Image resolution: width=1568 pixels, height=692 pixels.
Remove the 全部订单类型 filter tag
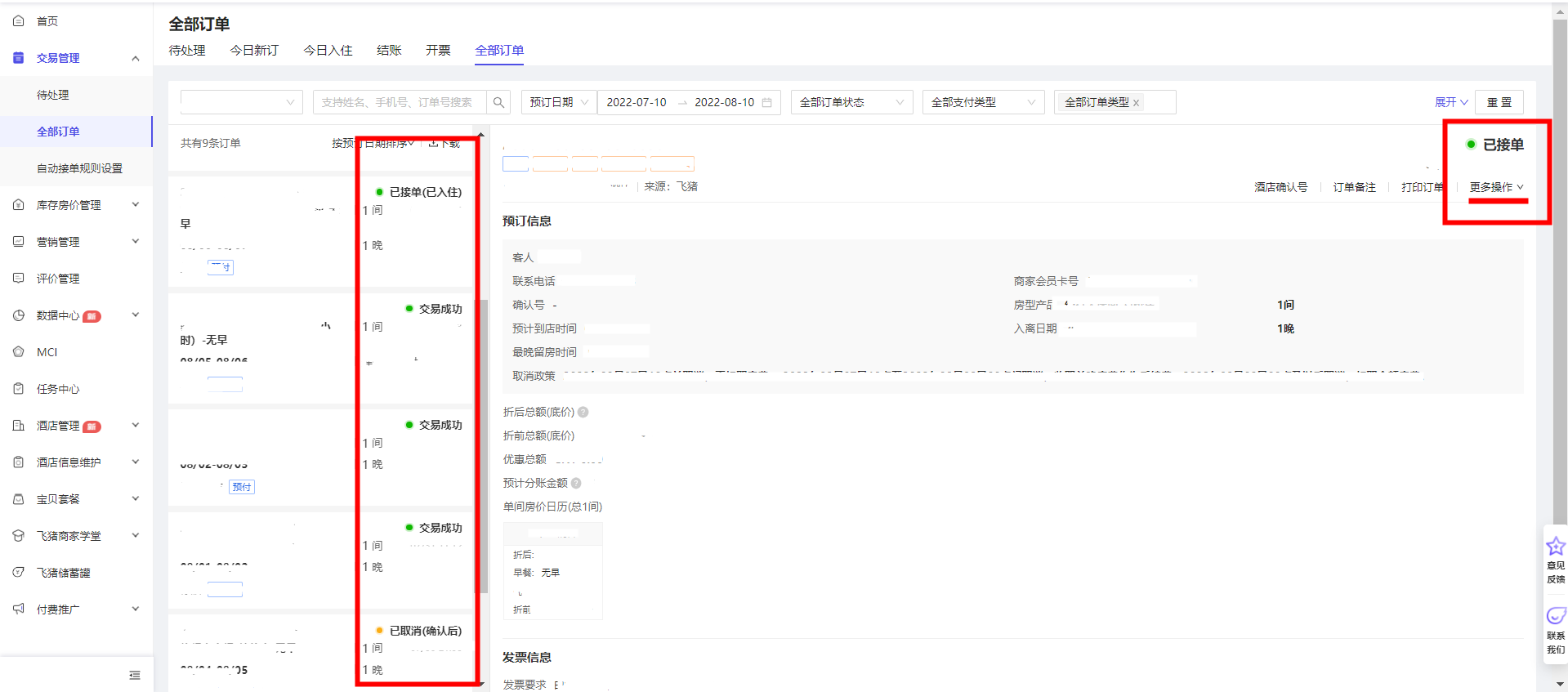[x=1136, y=103]
